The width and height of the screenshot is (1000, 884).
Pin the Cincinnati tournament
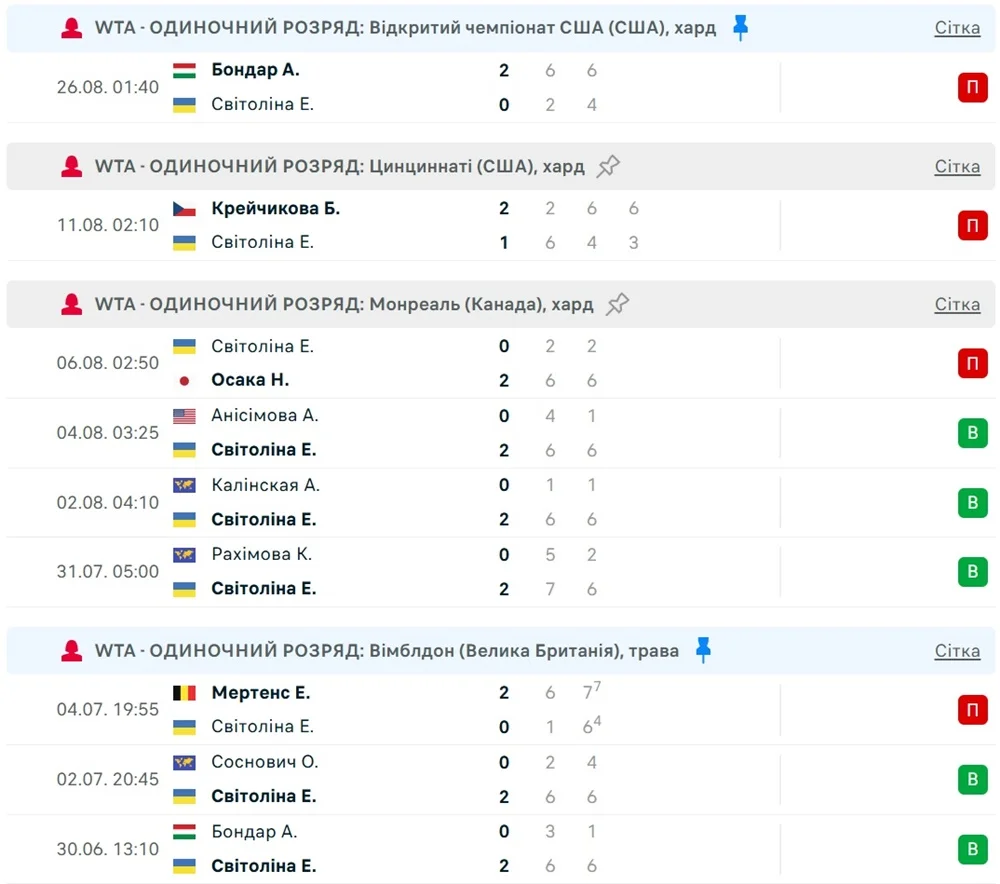pos(608,166)
